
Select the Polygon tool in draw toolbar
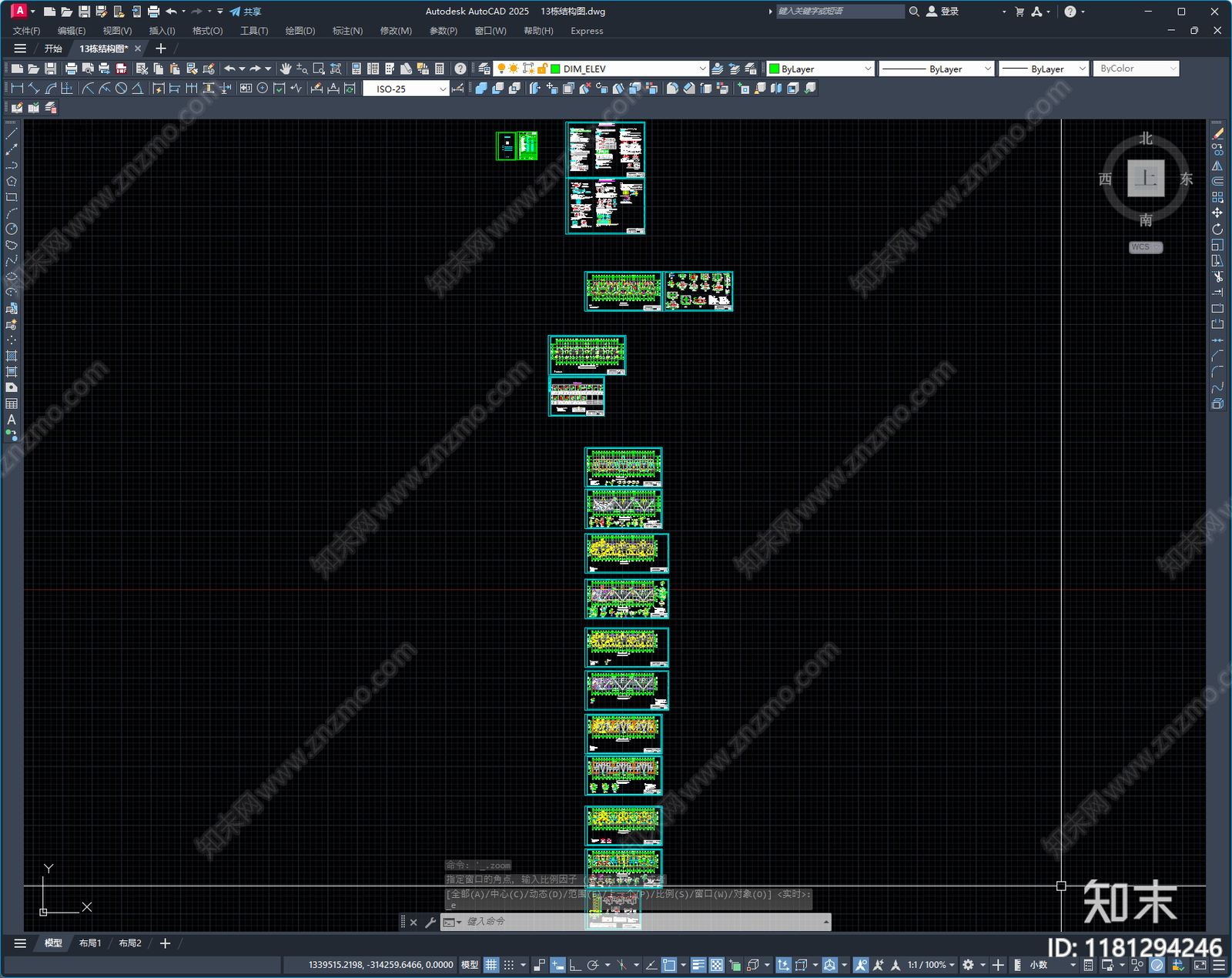click(x=12, y=182)
